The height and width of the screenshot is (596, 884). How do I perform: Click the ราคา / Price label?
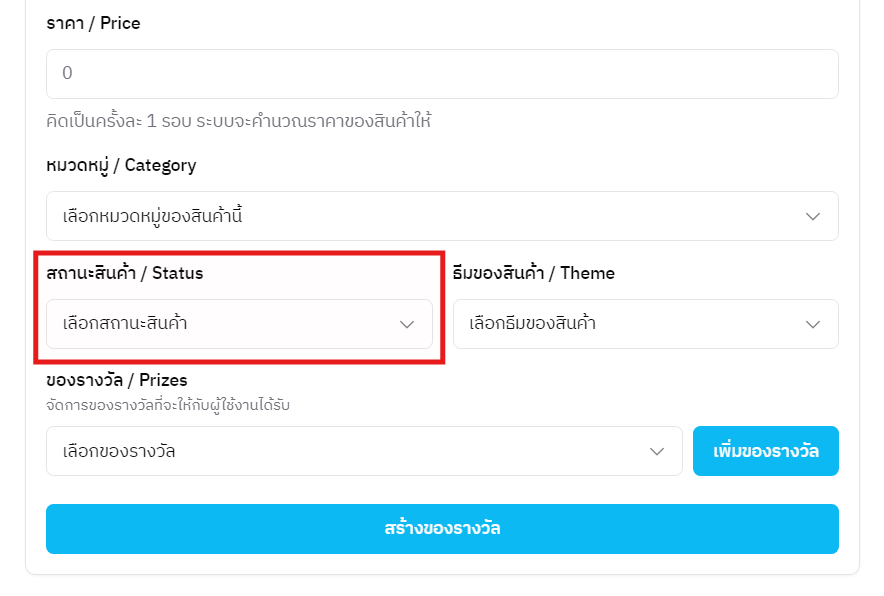click(x=93, y=23)
